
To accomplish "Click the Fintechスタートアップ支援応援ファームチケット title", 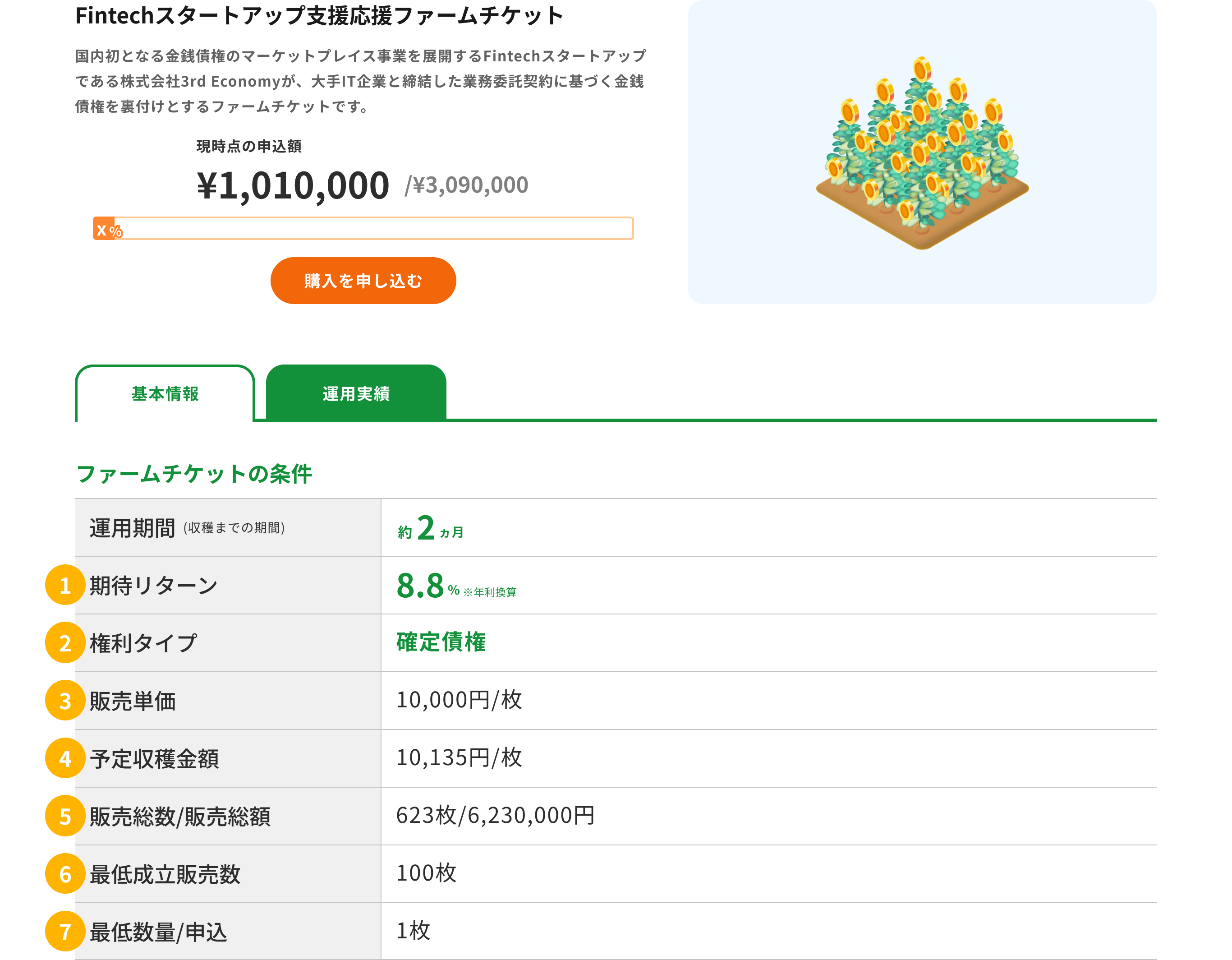I will (x=319, y=16).
